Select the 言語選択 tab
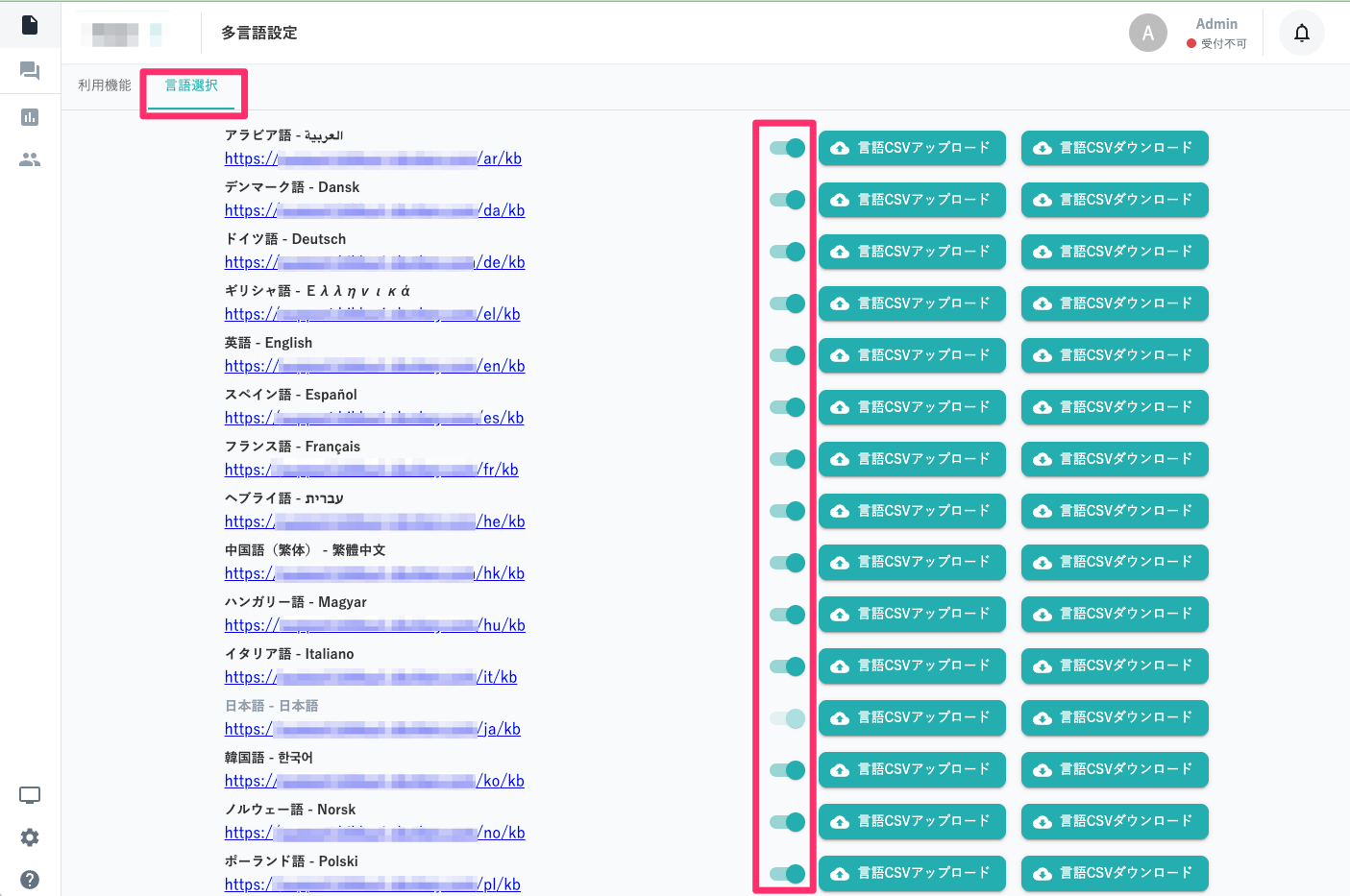The image size is (1350, 896). coord(191,85)
